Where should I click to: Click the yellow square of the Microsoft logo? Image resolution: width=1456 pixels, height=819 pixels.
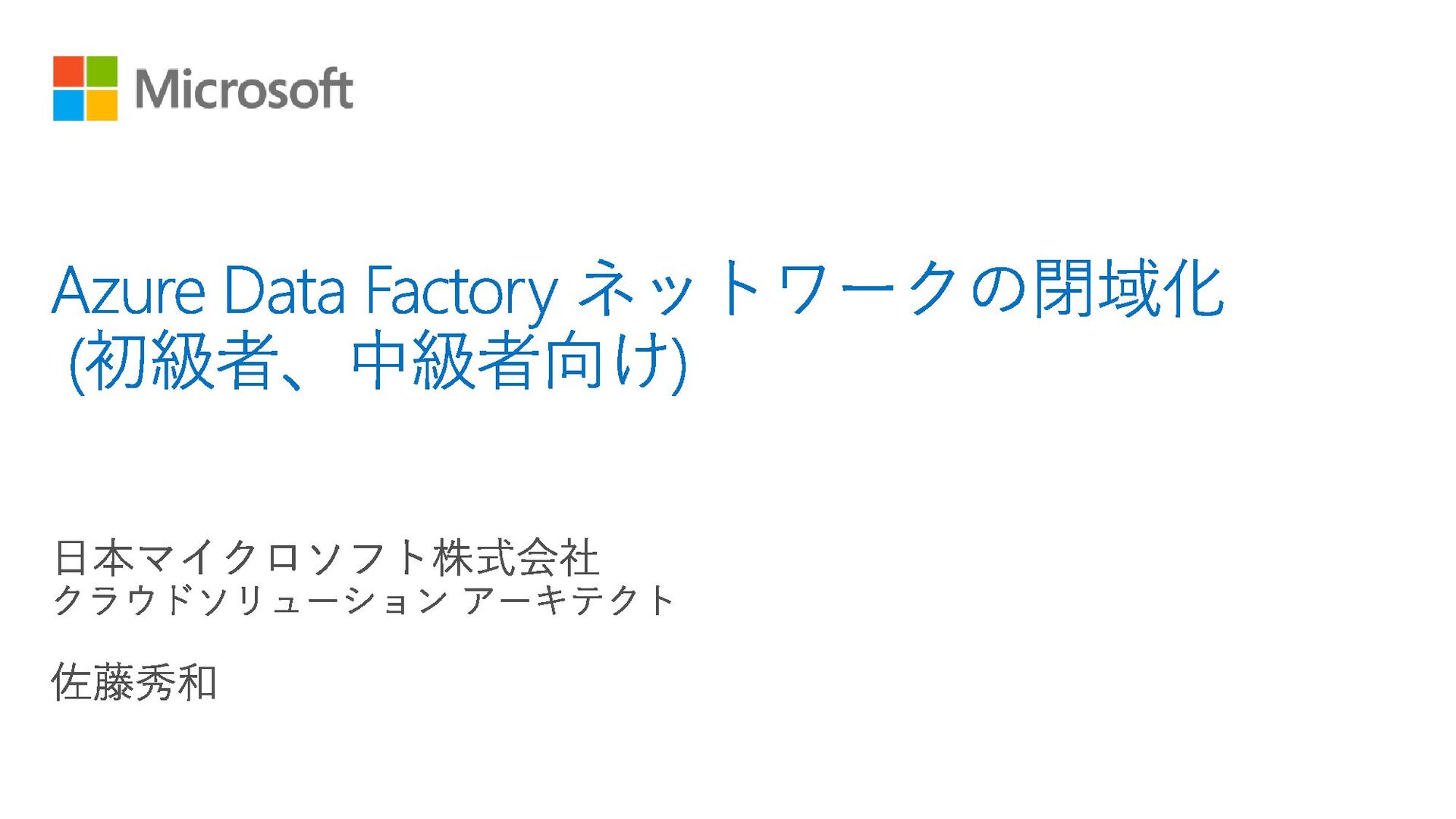pos(102,105)
